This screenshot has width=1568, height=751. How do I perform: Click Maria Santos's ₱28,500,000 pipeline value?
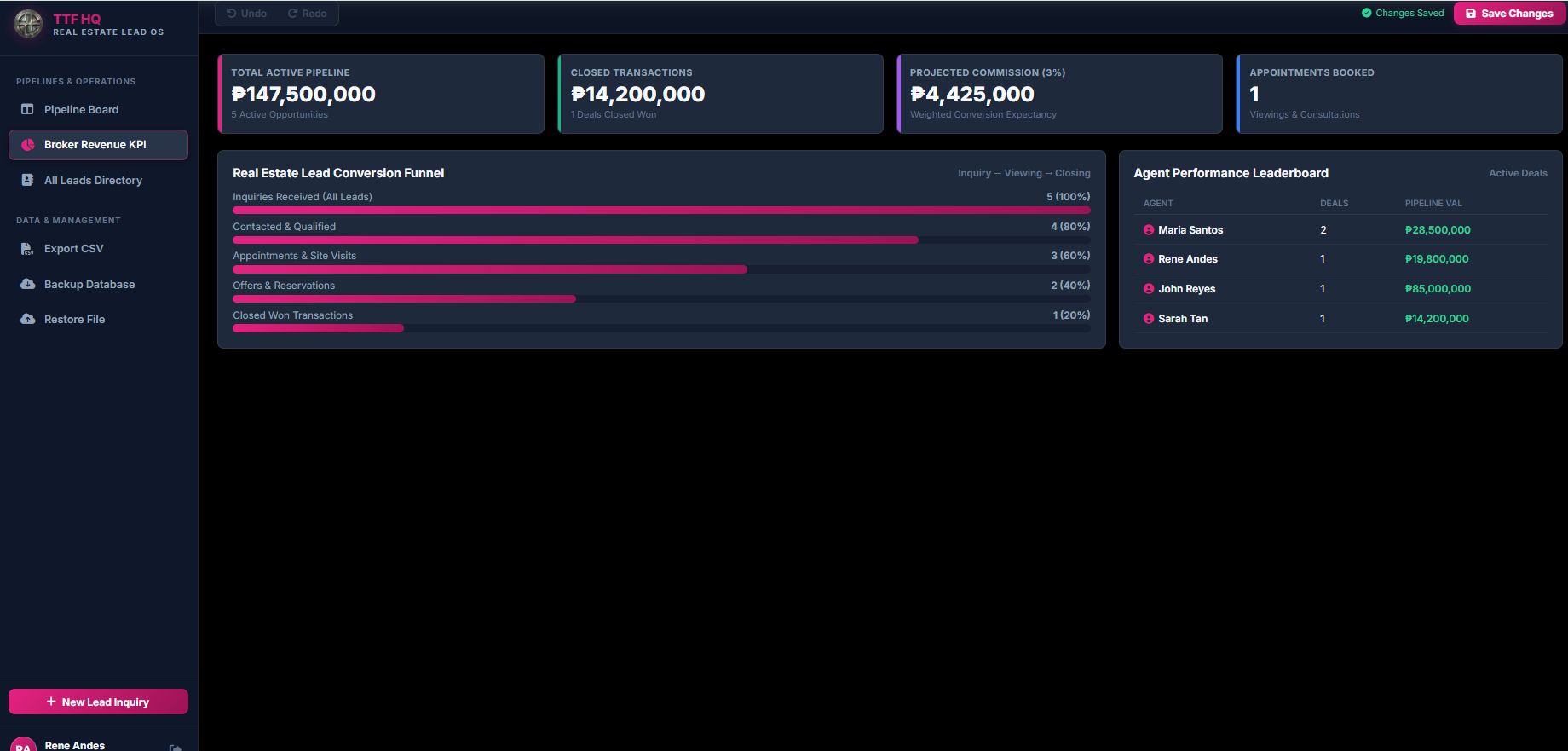click(x=1438, y=230)
